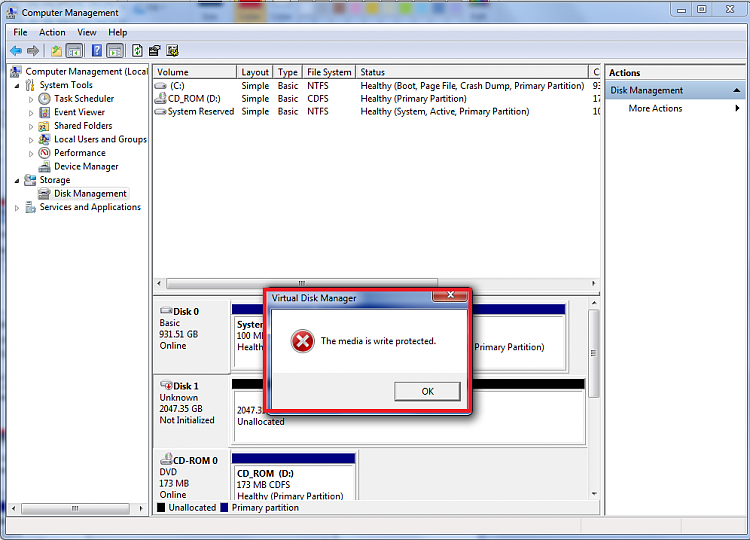Click the Disk 1 icon with red arrow
Image resolution: width=750 pixels, height=540 pixels.
click(x=166, y=385)
